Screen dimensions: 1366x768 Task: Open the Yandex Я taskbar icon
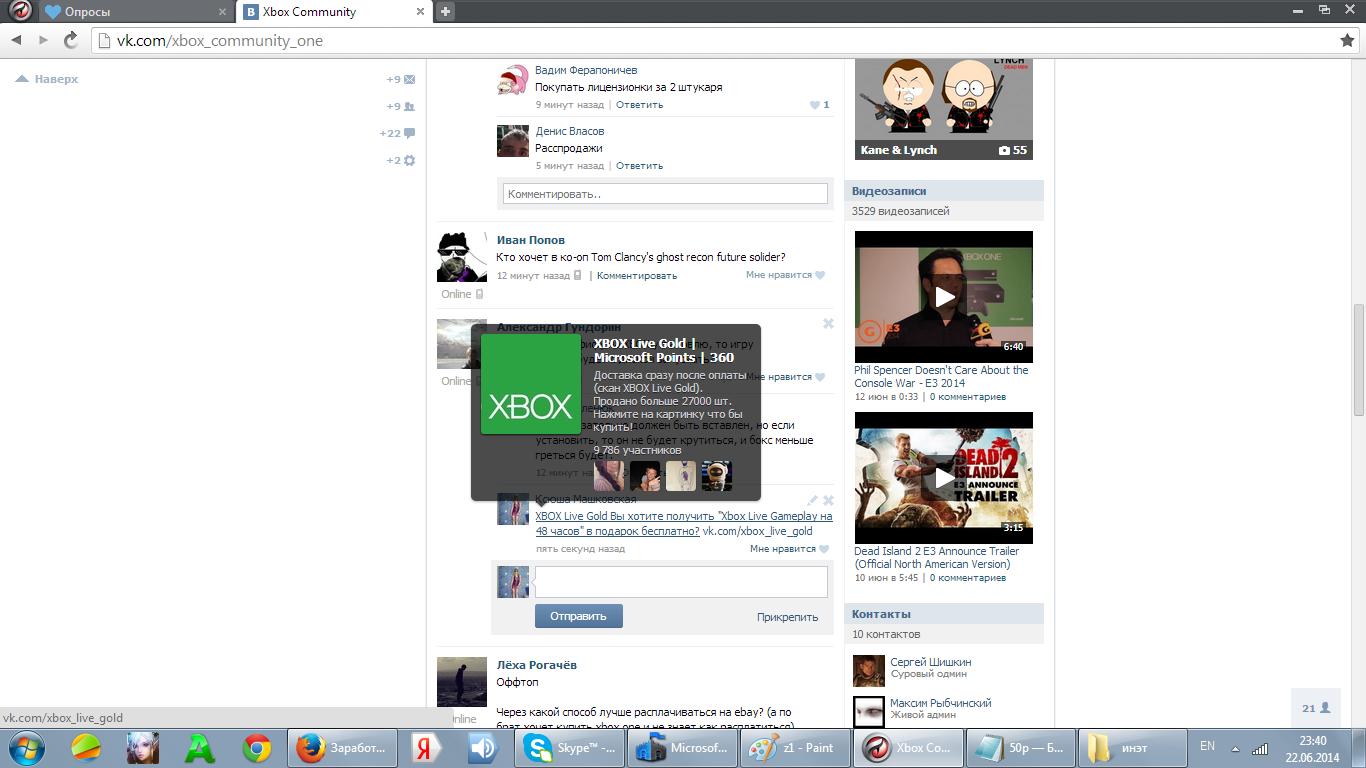[425, 748]
